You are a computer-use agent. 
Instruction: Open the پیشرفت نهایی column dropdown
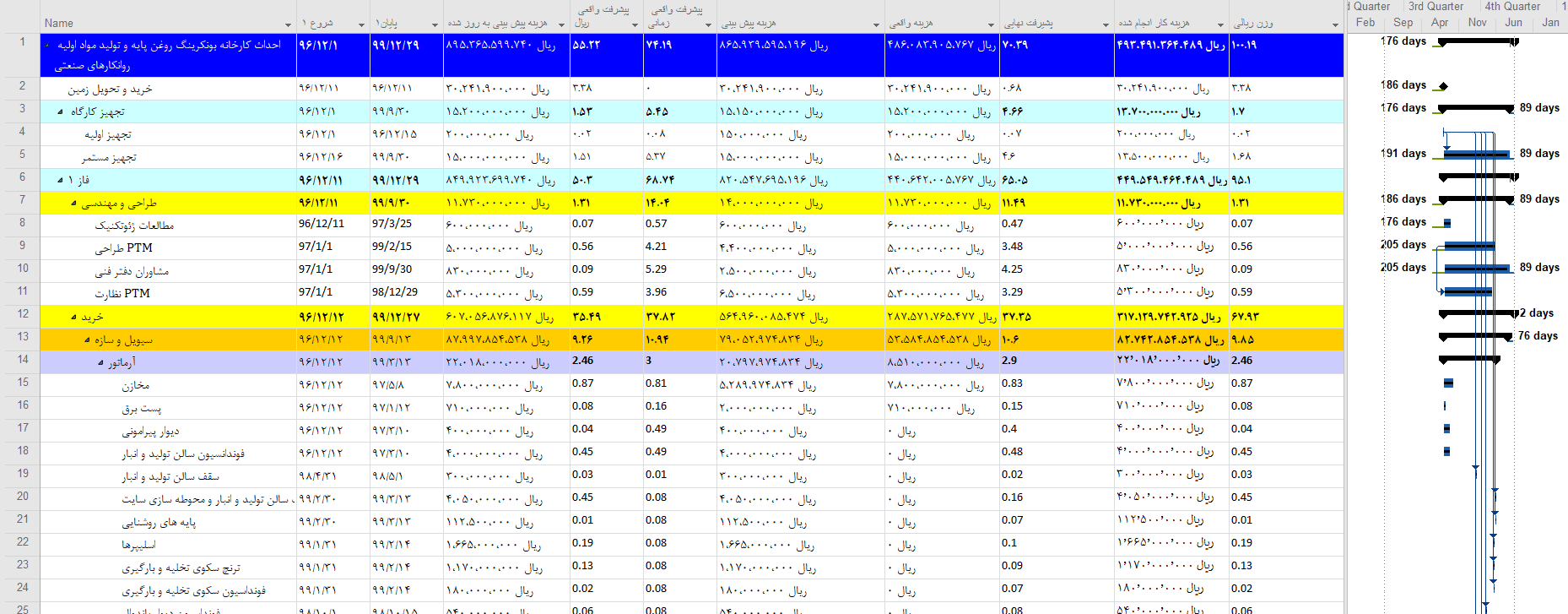click(x=1106, y=24)
